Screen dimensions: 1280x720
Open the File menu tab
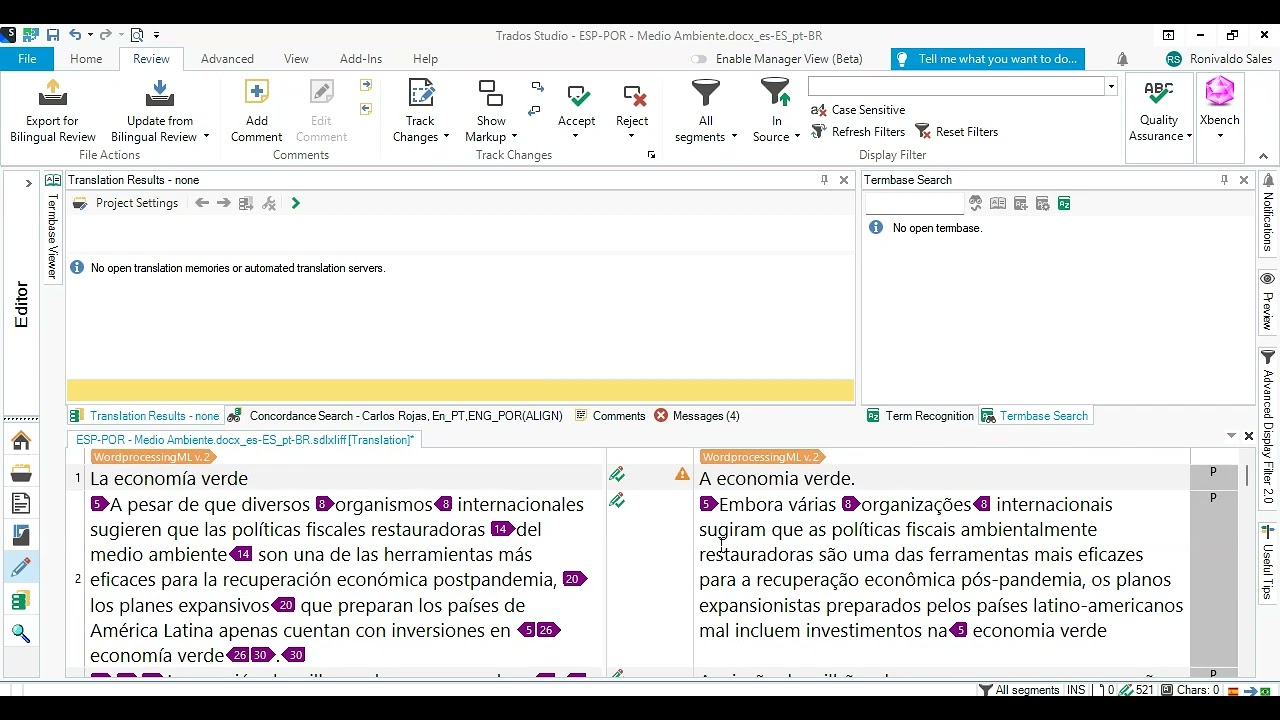[27, 59]
